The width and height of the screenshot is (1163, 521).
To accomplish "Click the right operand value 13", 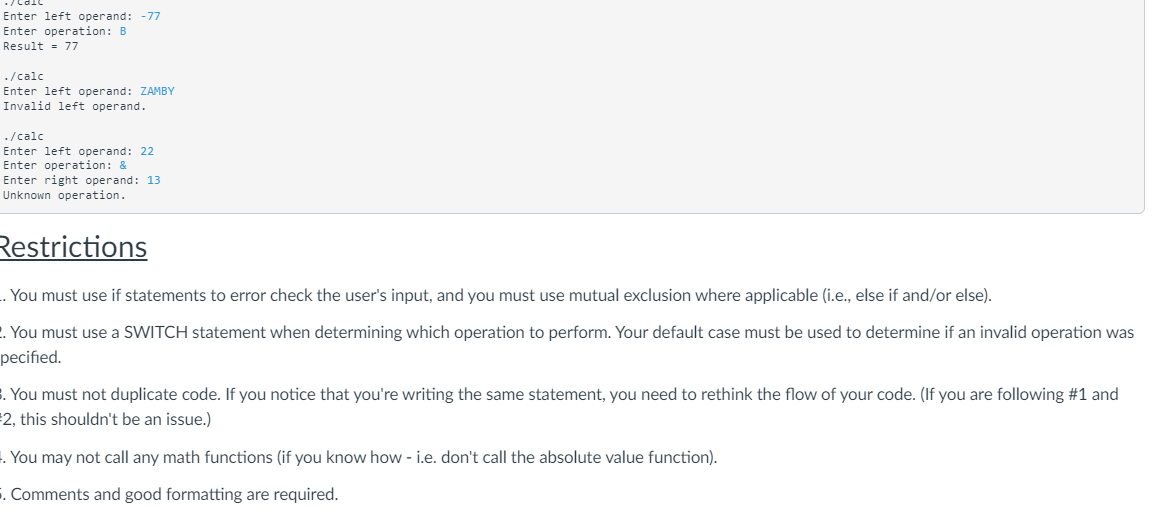I will (x=154, y=180).
